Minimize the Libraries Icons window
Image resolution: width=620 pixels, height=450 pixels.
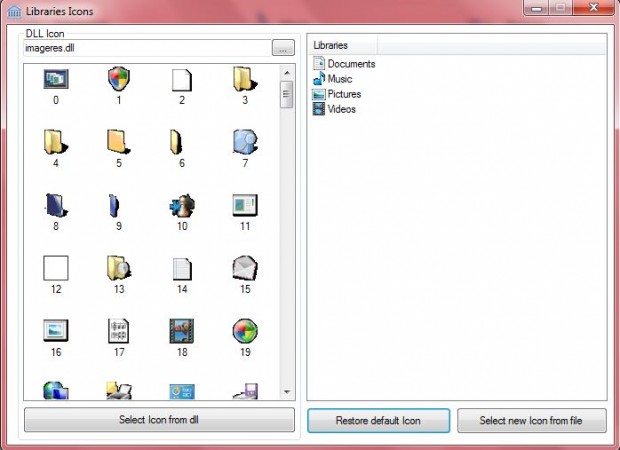537,8
